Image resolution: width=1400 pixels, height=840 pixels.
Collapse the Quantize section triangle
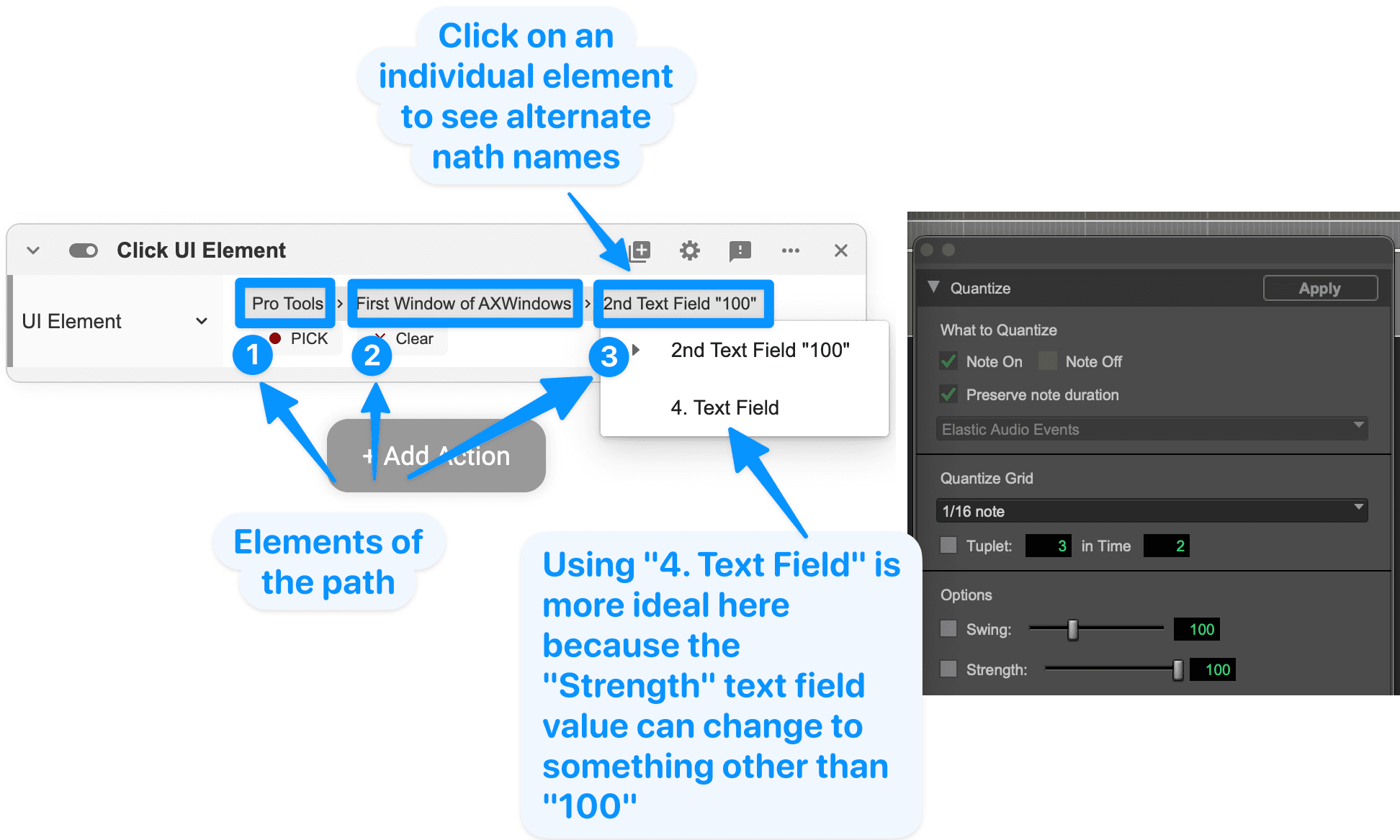(x=934, y=287)
